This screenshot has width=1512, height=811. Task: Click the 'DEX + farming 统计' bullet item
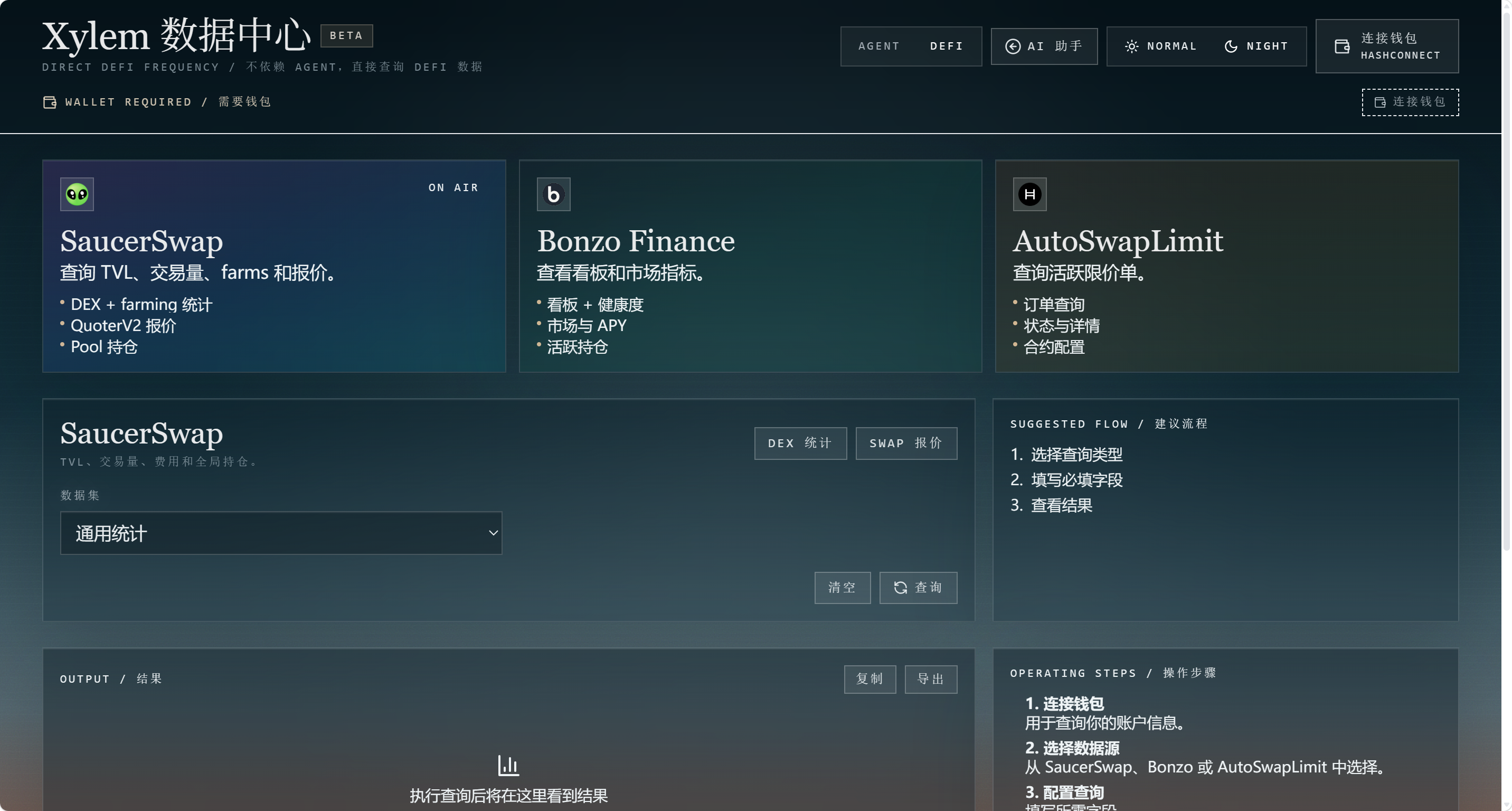click(141, 305)
